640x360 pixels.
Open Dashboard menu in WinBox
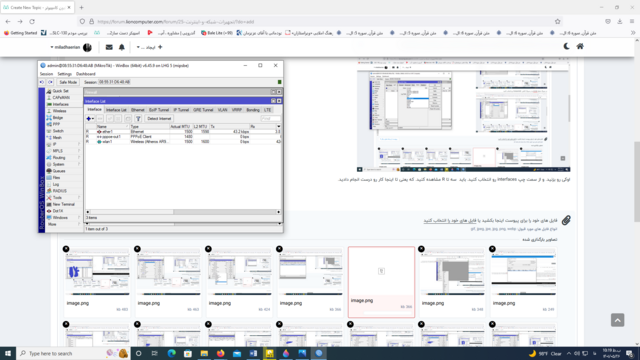(86, 74)
